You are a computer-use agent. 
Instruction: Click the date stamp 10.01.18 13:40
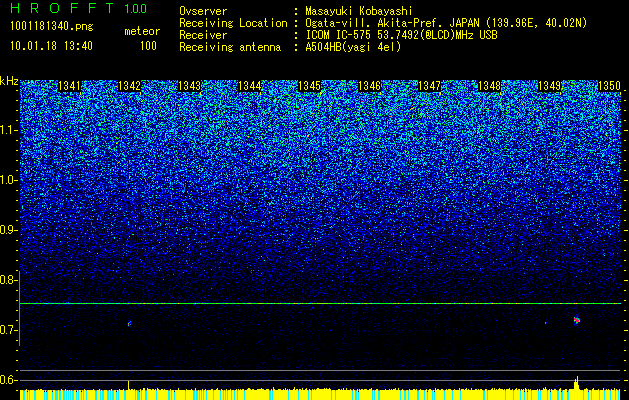point(51,46)
